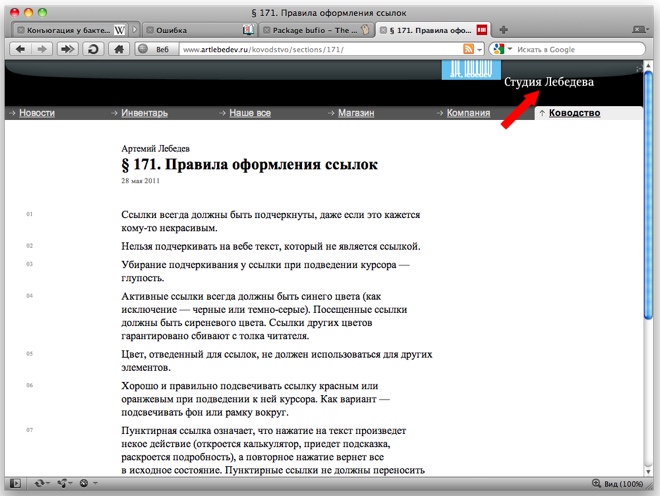Click paragraph number '06'

[x=29, y=385]
